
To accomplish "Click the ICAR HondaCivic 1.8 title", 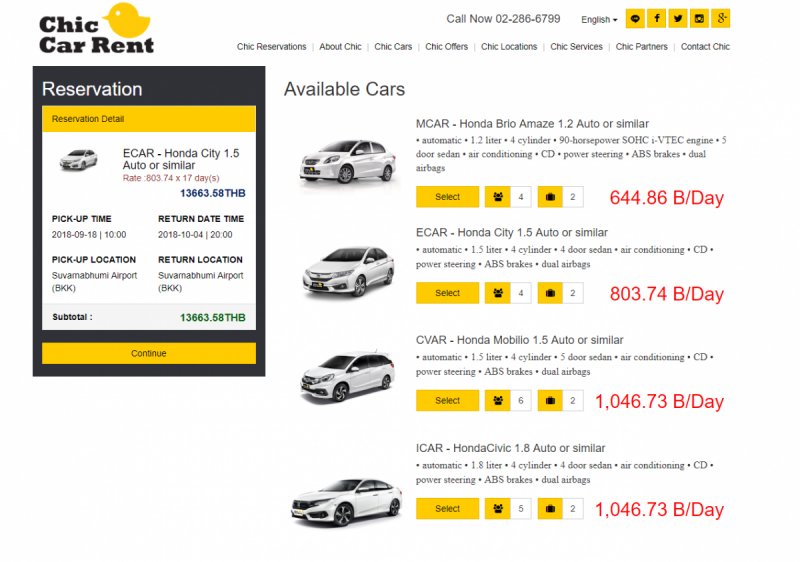I will [510, 448].
